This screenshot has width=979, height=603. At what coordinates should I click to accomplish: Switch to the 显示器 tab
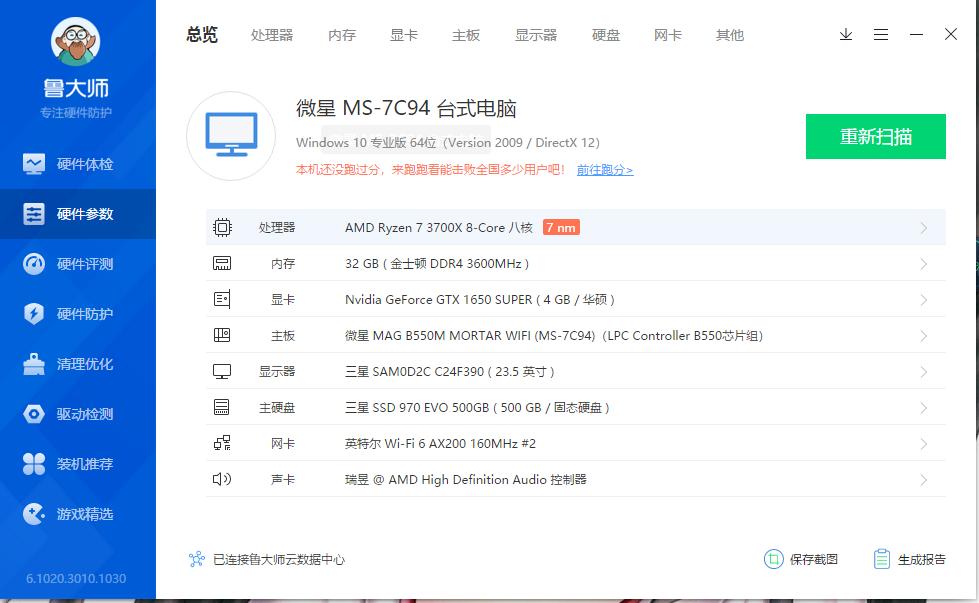[536, 35]
